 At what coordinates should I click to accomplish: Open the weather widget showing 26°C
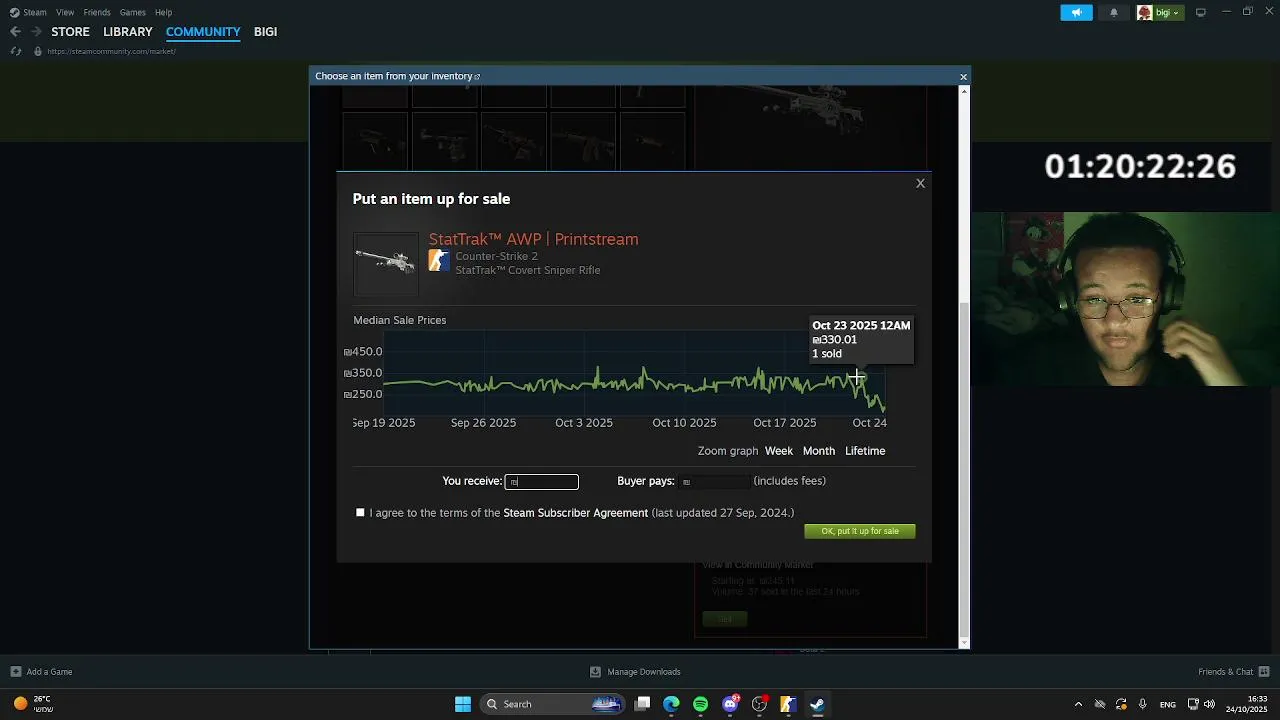(32, 704)
